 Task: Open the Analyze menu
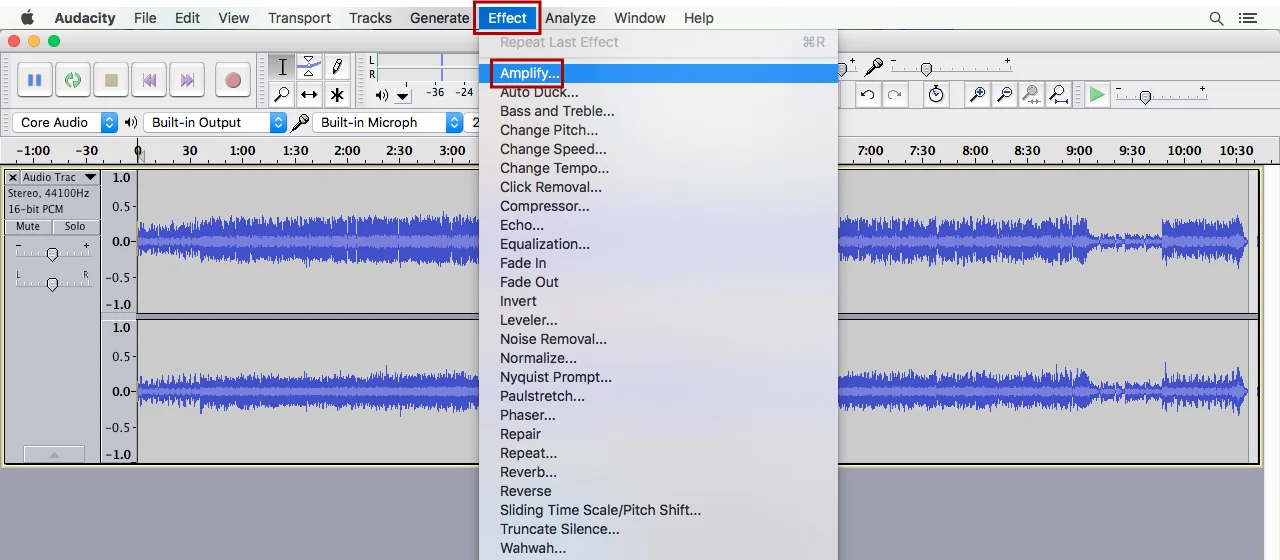(x=570, y=18)
